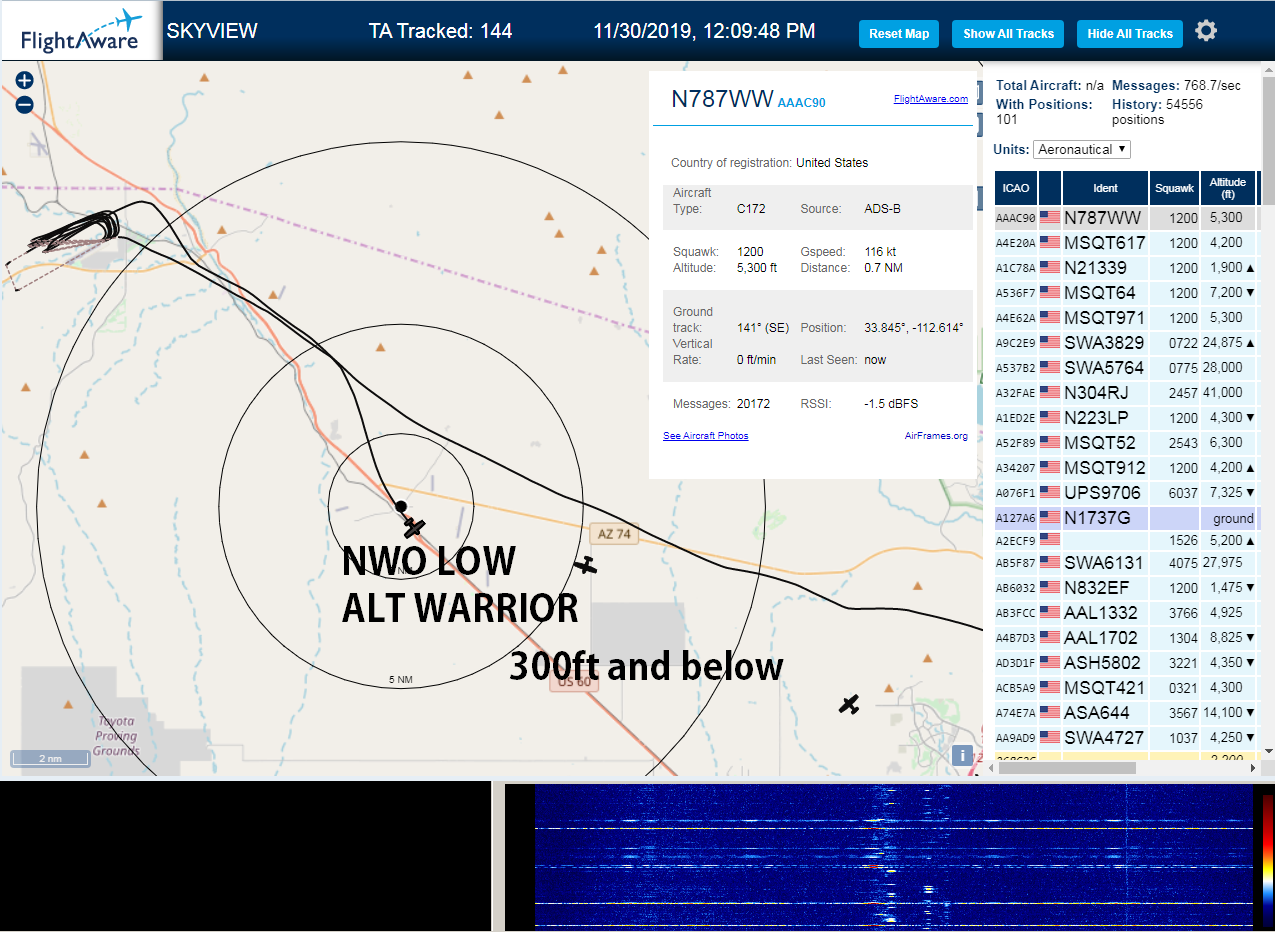Click the A2ECF9 ICAO cell
The height and width of the screenshot is (933, 1275).
(1015, 542)
